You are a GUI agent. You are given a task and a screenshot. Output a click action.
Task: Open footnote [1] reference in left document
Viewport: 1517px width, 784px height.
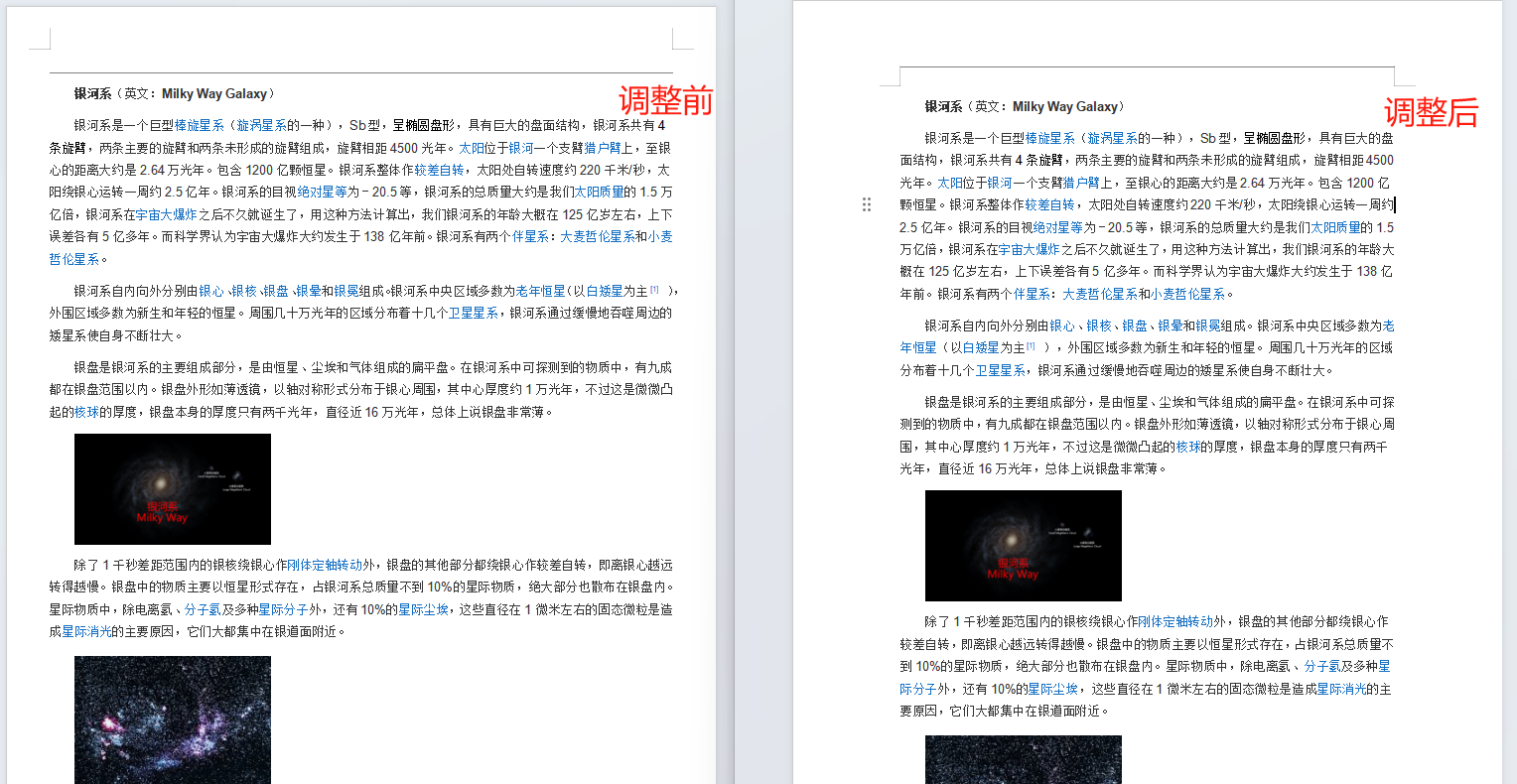654,289
